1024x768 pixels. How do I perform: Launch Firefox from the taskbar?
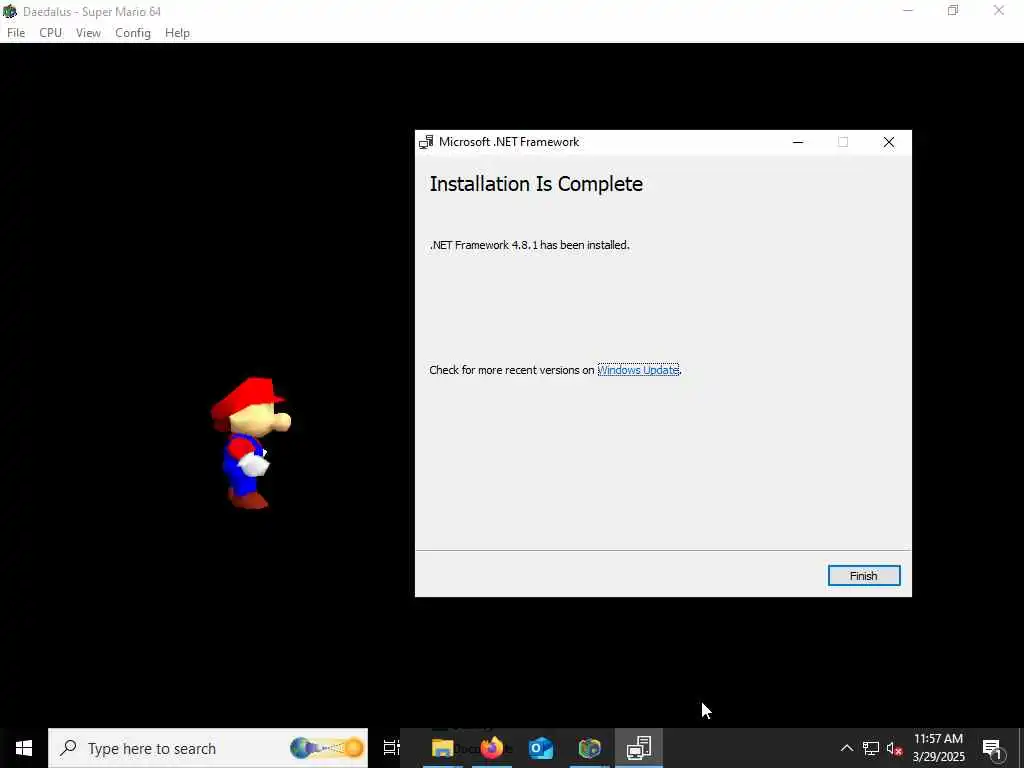(492, 748)
